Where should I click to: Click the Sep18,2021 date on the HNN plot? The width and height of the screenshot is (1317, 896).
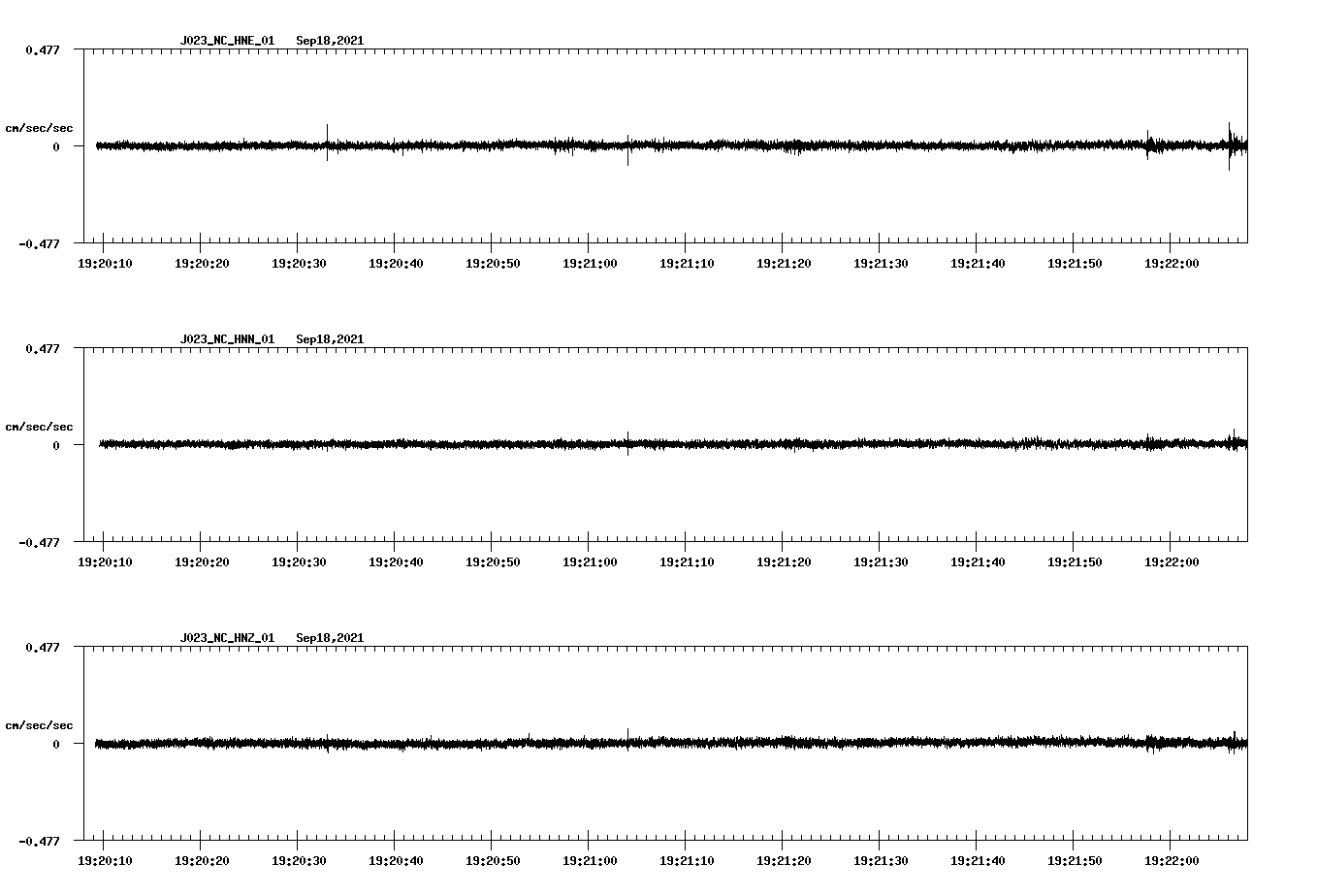click(330, 339)
